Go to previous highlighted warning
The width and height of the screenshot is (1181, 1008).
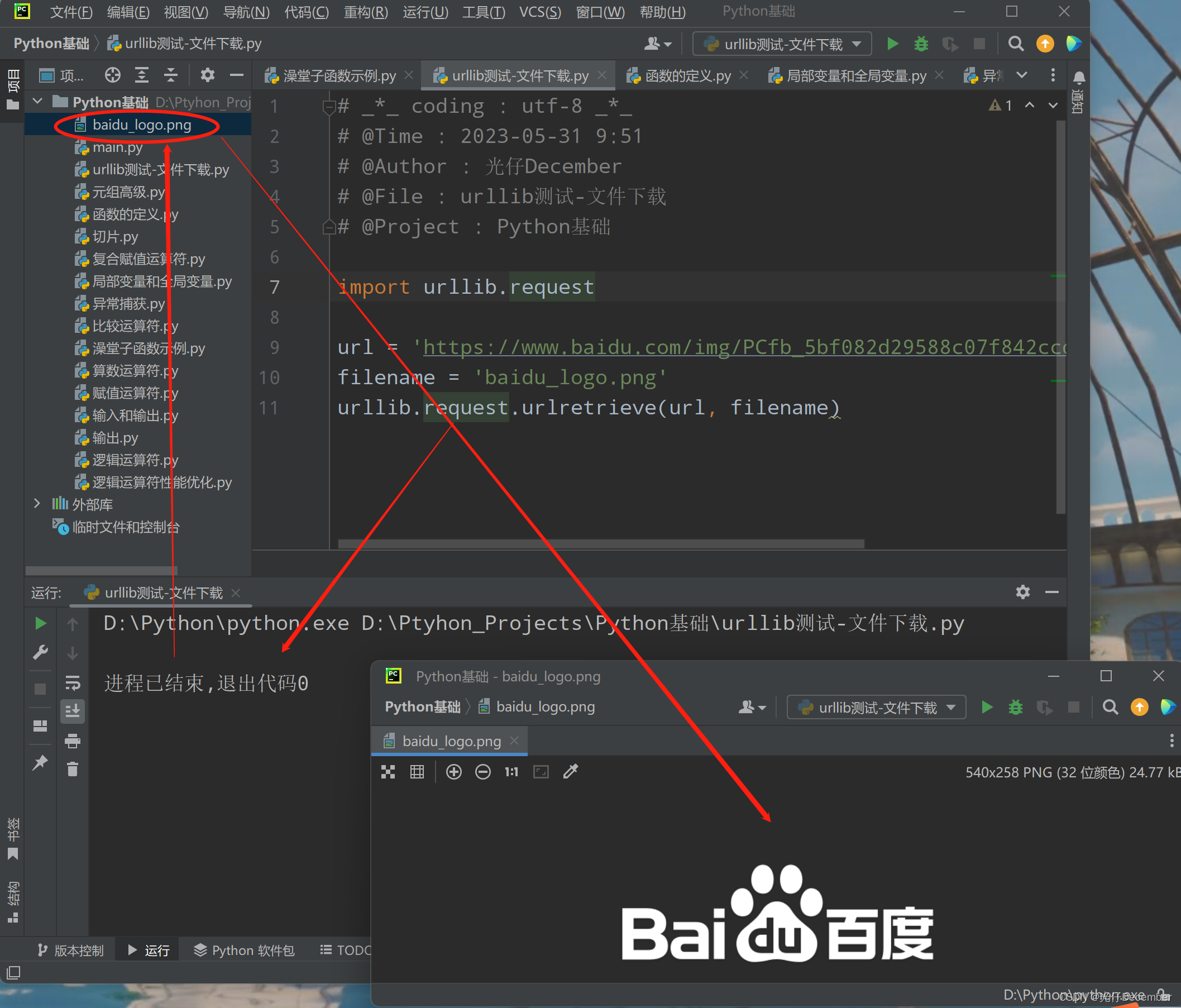click(1029, 106)
